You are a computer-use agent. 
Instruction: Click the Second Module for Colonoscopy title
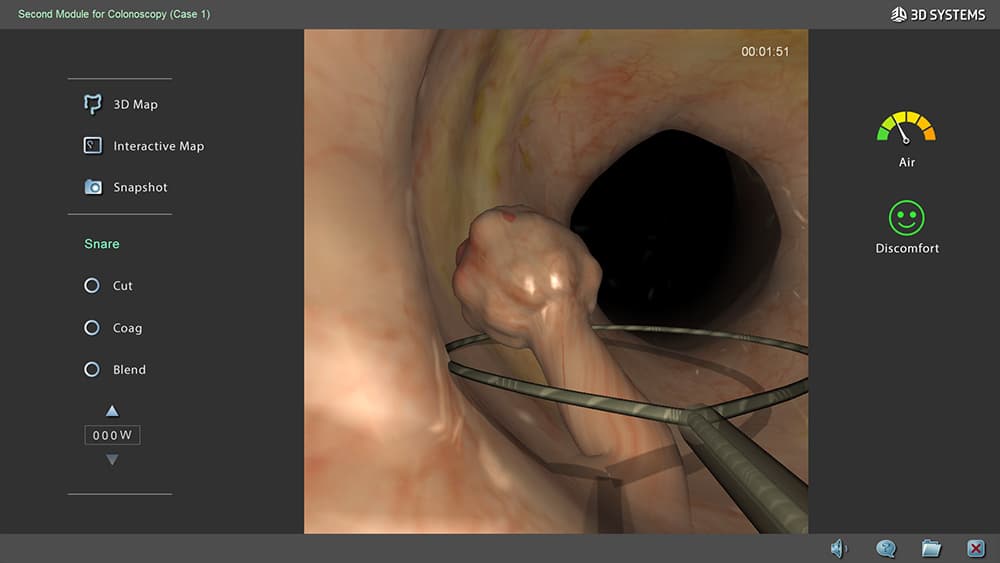[114, 14]
